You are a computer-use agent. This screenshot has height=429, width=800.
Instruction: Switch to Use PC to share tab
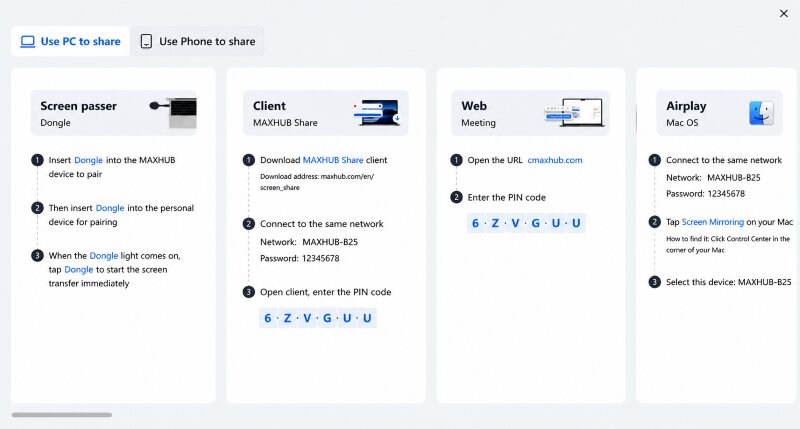click(70, 41)
